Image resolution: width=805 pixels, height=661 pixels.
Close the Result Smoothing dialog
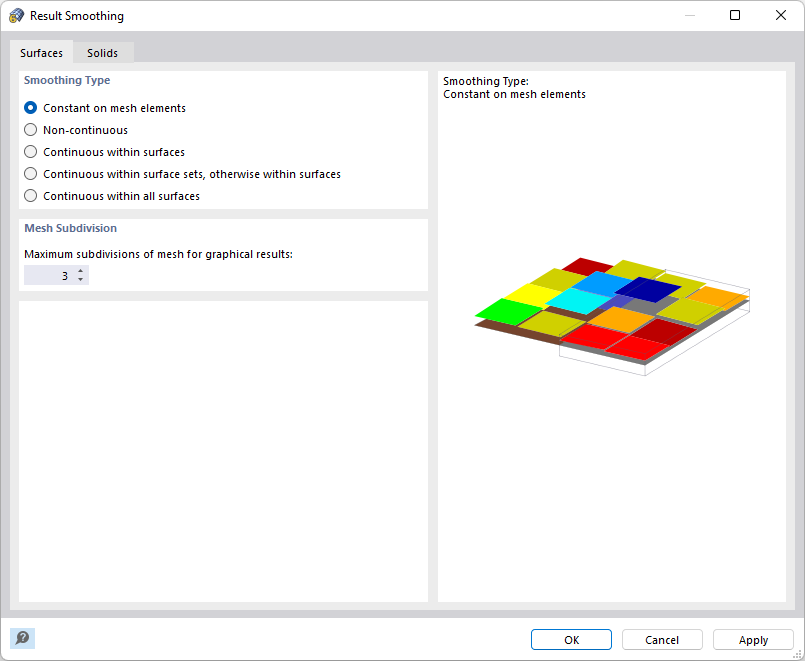pos(781,15)
